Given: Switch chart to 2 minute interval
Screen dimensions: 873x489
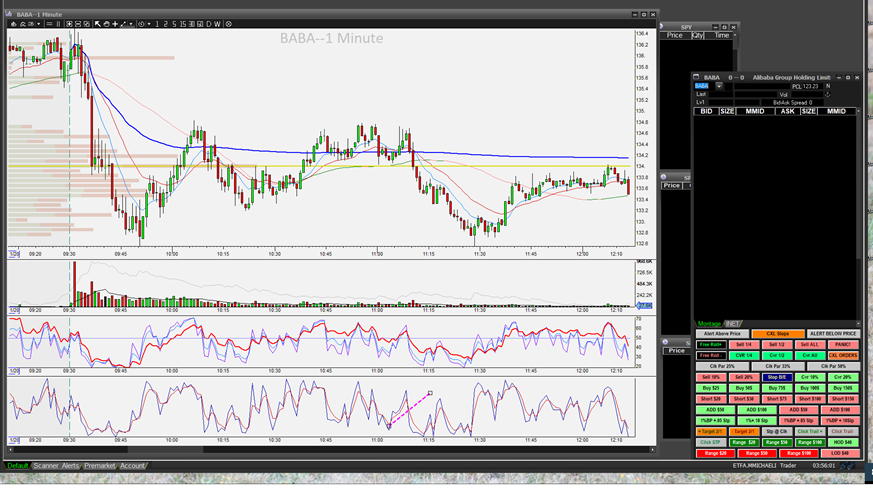Looking at the screenshot, I should tap(165, 24).
